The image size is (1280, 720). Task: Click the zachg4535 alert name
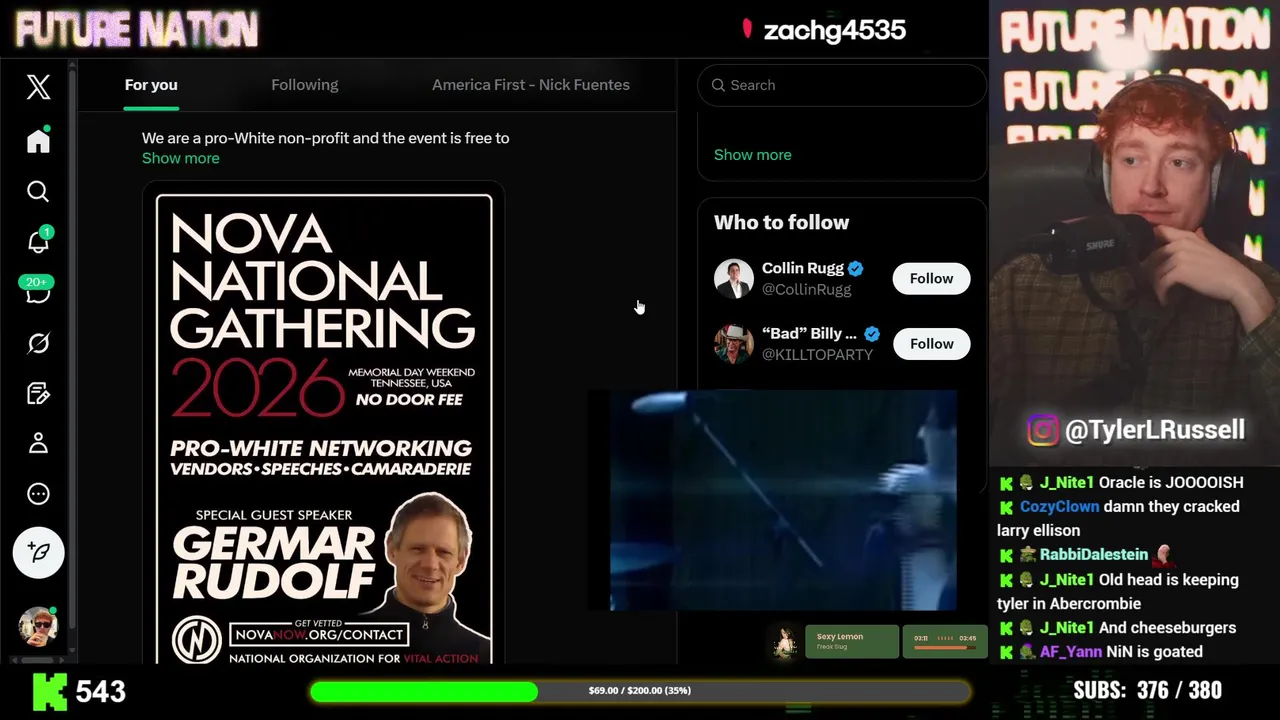tap(834, 30)
